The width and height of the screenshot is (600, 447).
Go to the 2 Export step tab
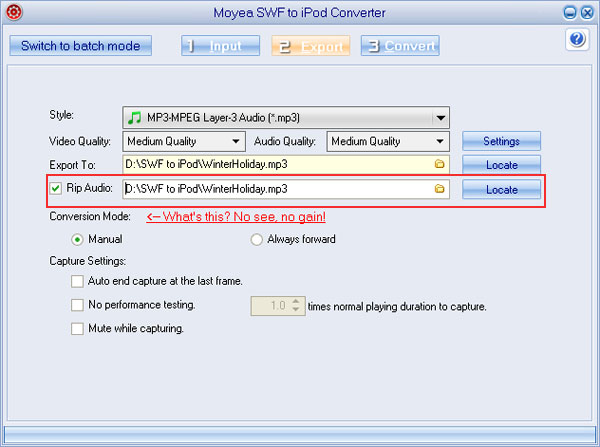pos(311,46)
